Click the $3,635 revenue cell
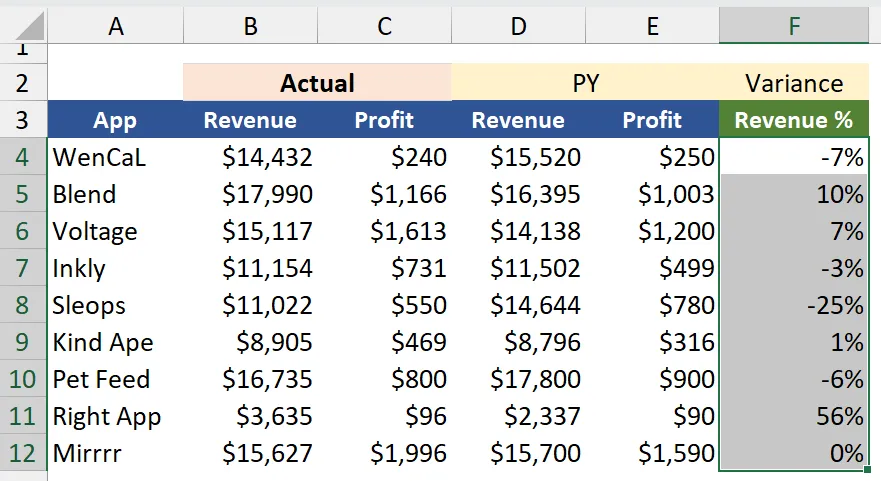This screenshot has height=481, width=881. coord(251,416)
